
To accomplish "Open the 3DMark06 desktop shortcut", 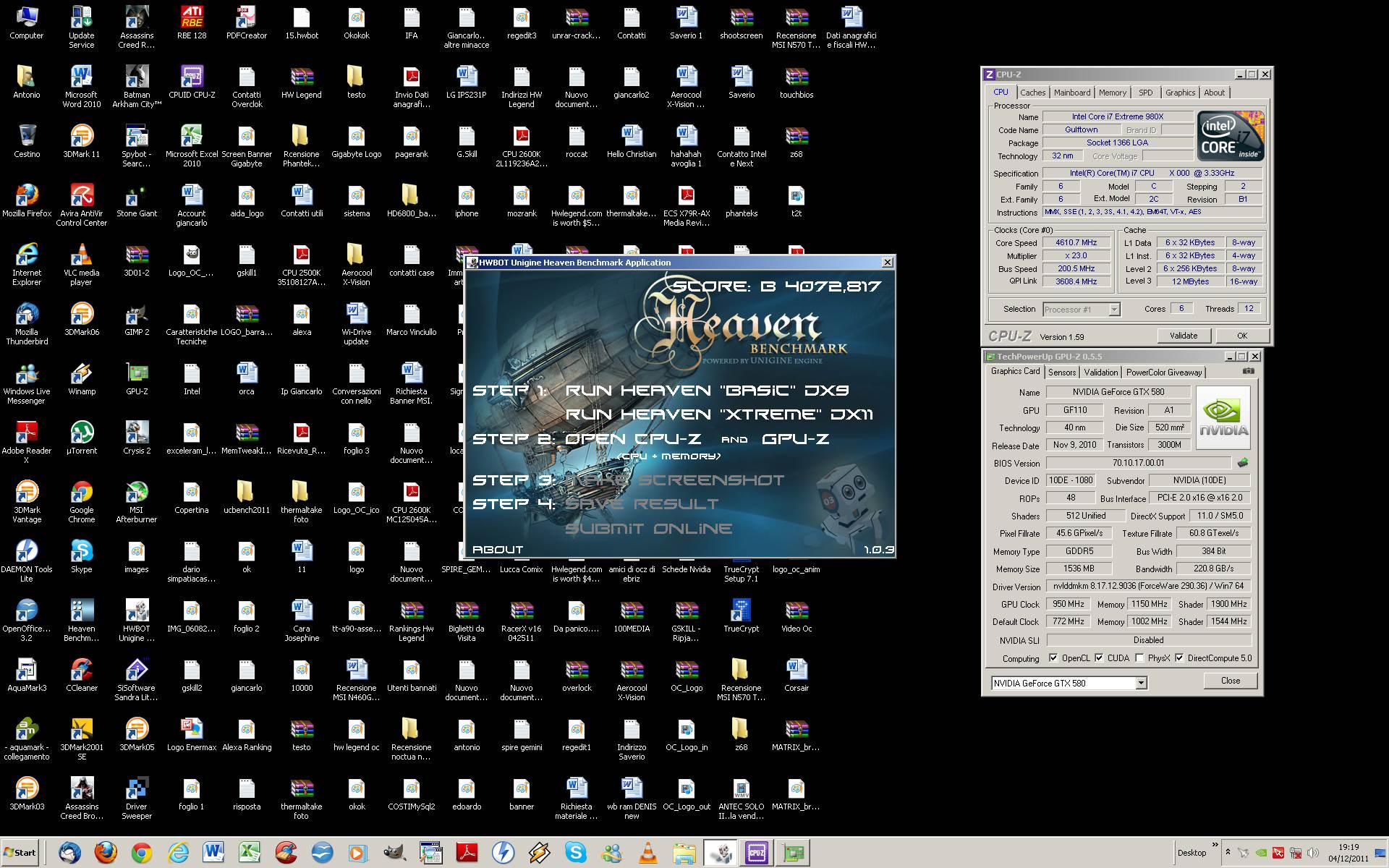I will coord(81,319).
